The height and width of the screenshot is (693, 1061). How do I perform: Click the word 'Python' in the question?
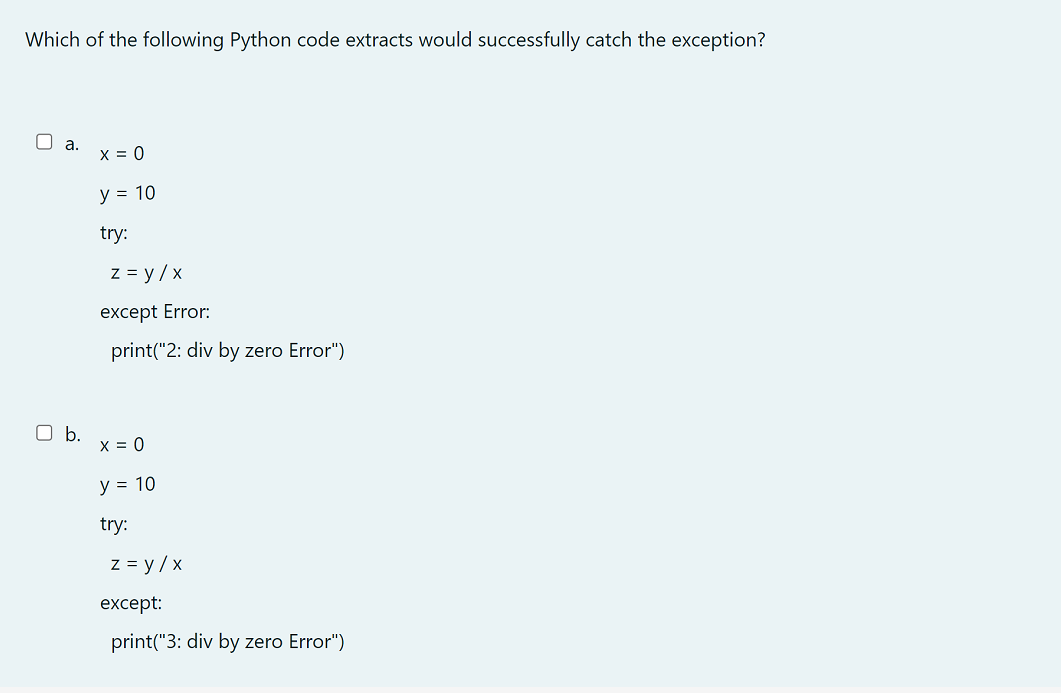click(x=257, y=40)
